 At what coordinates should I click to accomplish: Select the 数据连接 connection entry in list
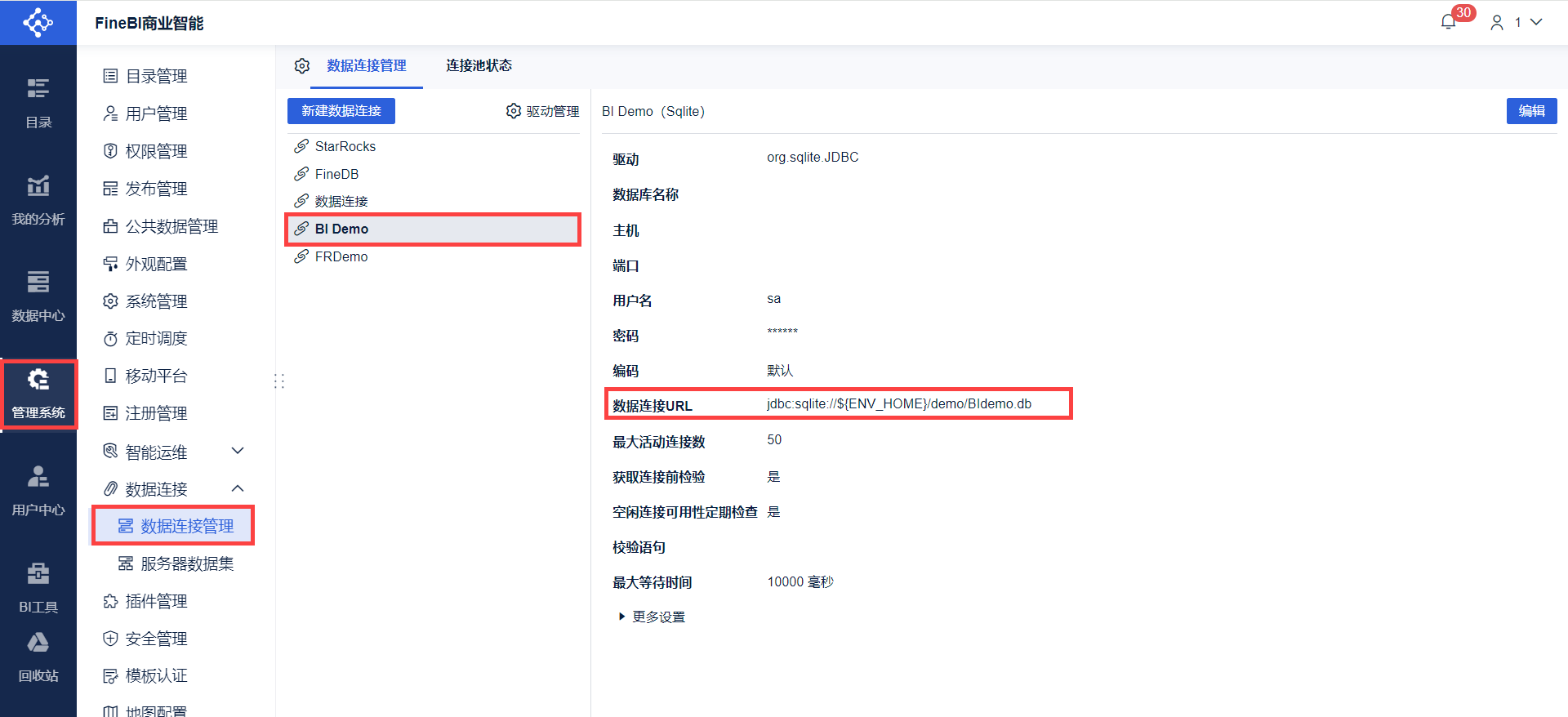(433, 201)
